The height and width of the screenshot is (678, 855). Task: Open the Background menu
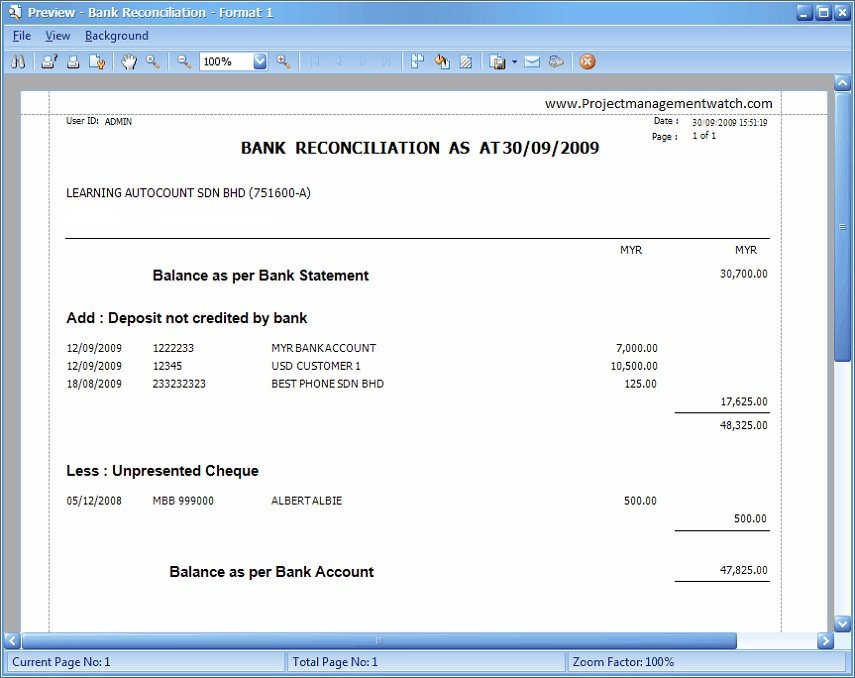click(116, 36)
